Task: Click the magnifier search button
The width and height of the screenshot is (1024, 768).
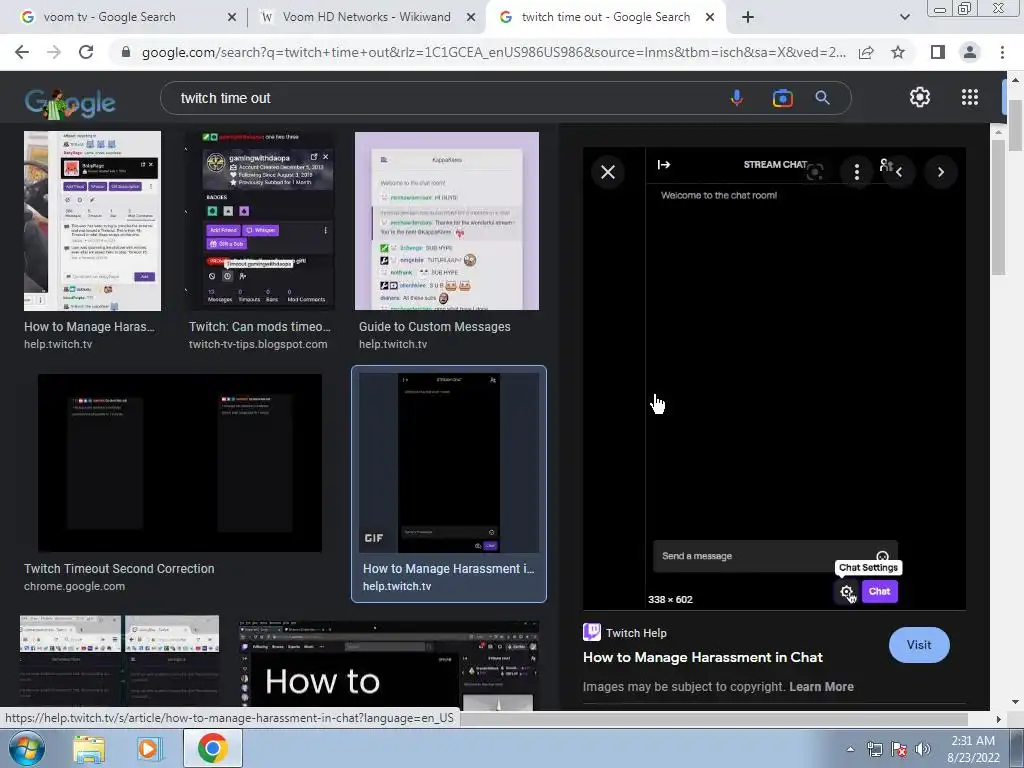Action: 822,98
